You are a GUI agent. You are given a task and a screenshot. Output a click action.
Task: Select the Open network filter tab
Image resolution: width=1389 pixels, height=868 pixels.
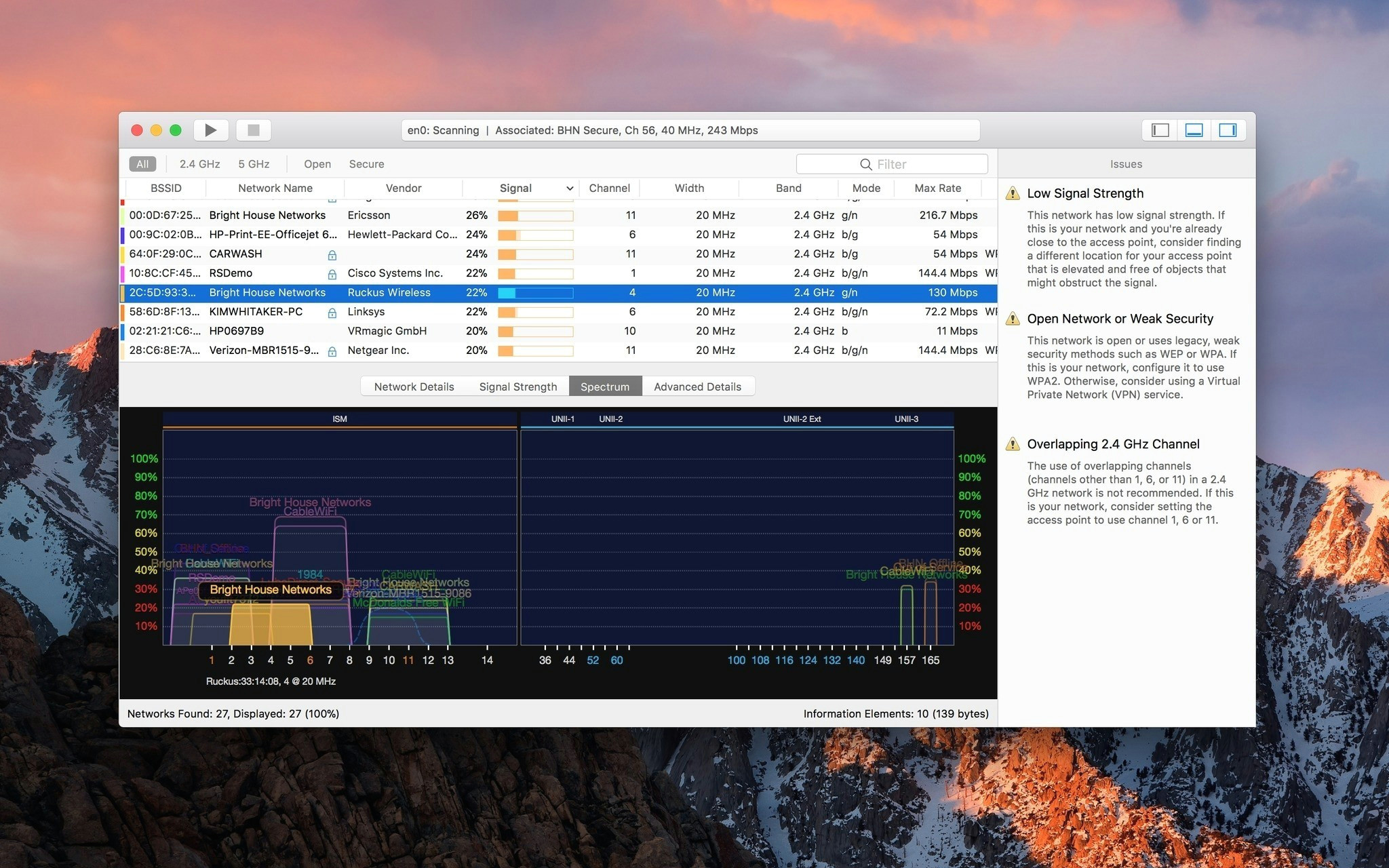pyautogui.click(x=316, y=163)
